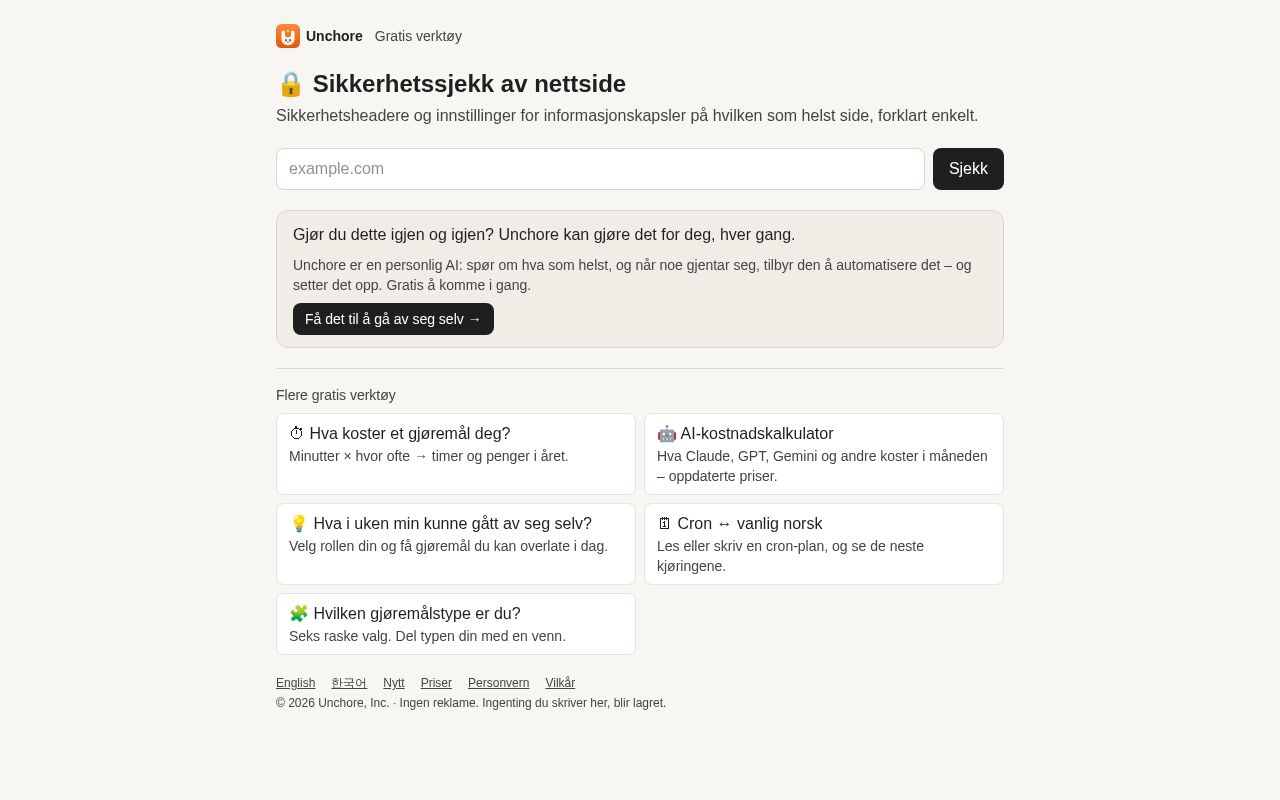Open 'Hvilken gjøremålstype er du?' quiz
Viewport: 1280px width, 800px height.
point(456,624)
